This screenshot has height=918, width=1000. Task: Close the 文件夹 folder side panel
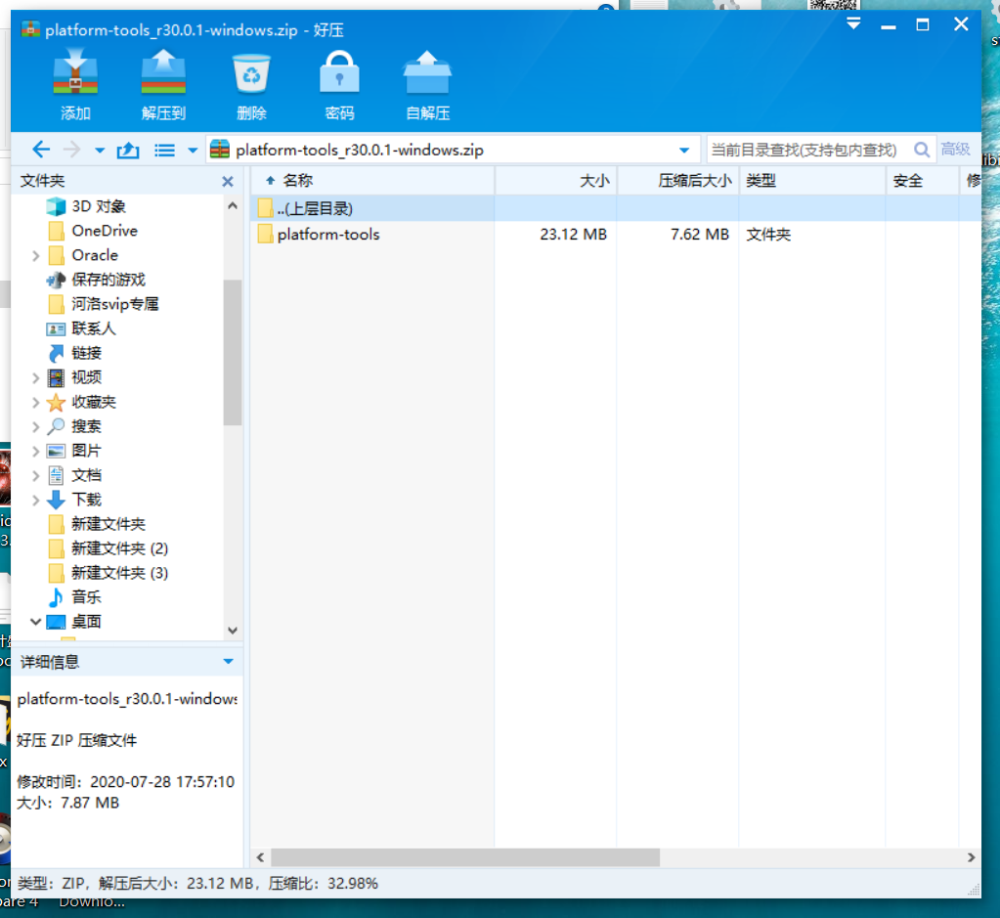pos(228,182)
